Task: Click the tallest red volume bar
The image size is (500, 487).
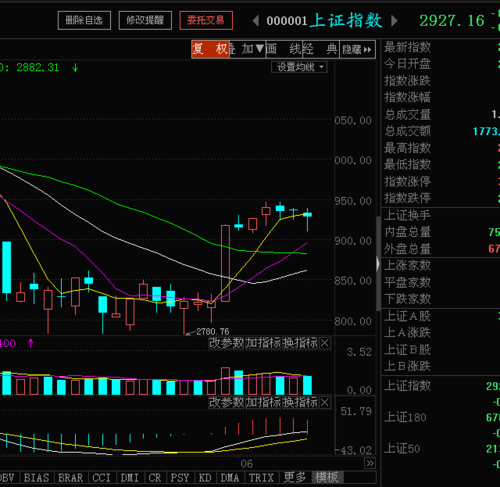Action: (225, 381)
